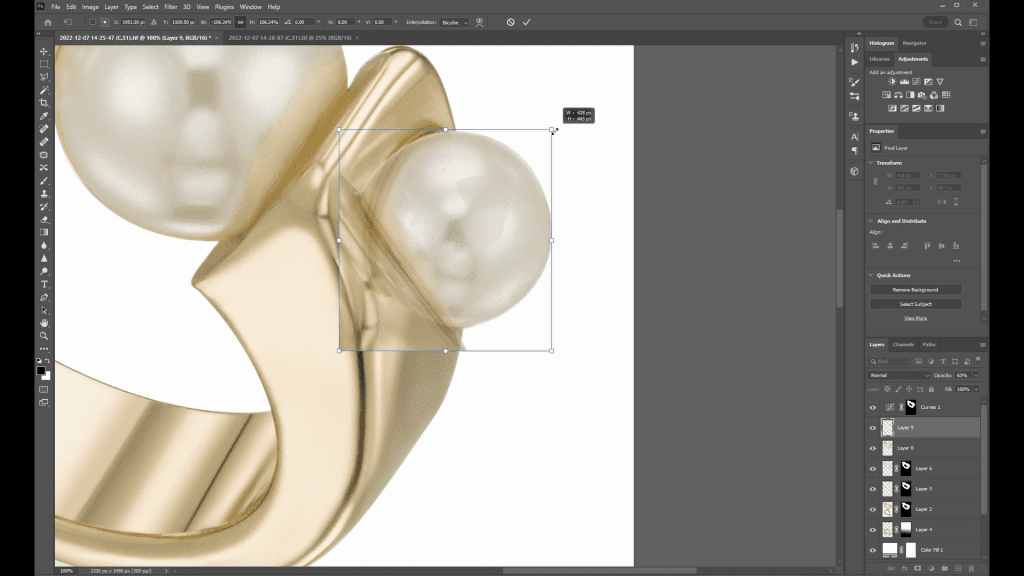Click the Home icon in options bar
The width and height of the screenshot is (1024, 576).
pos(48,22)
